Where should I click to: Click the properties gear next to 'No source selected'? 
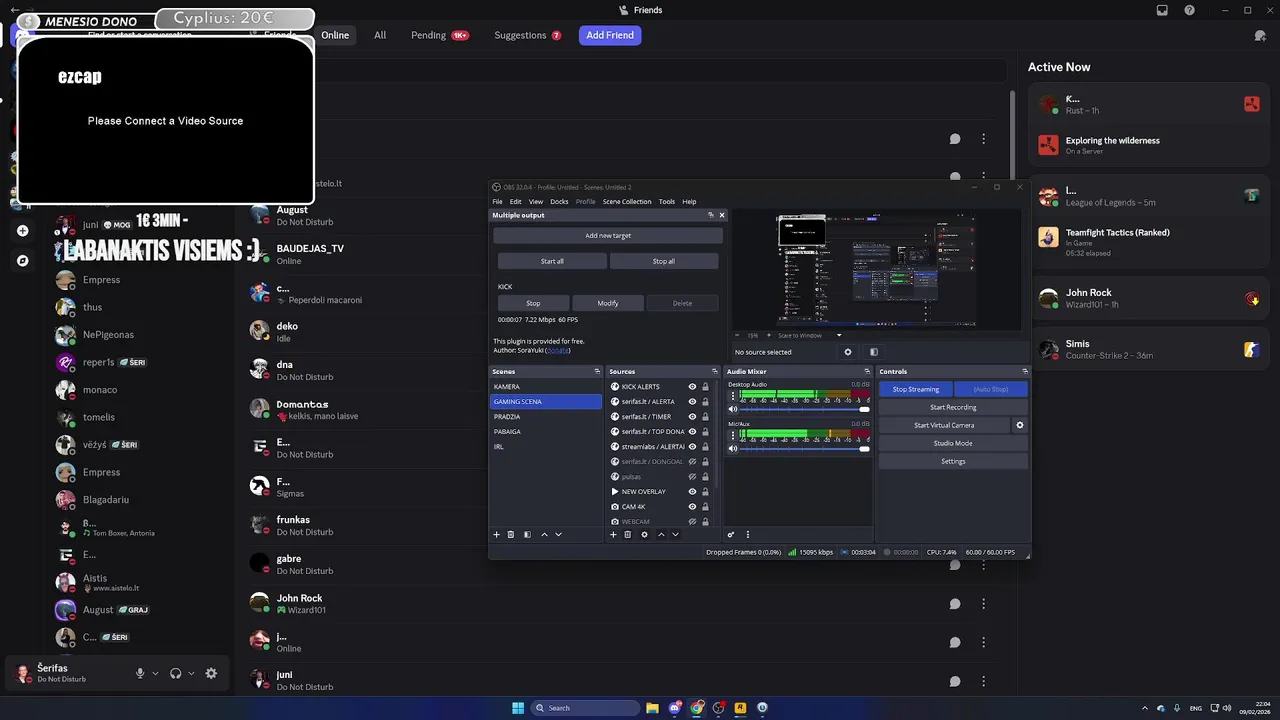848,352
